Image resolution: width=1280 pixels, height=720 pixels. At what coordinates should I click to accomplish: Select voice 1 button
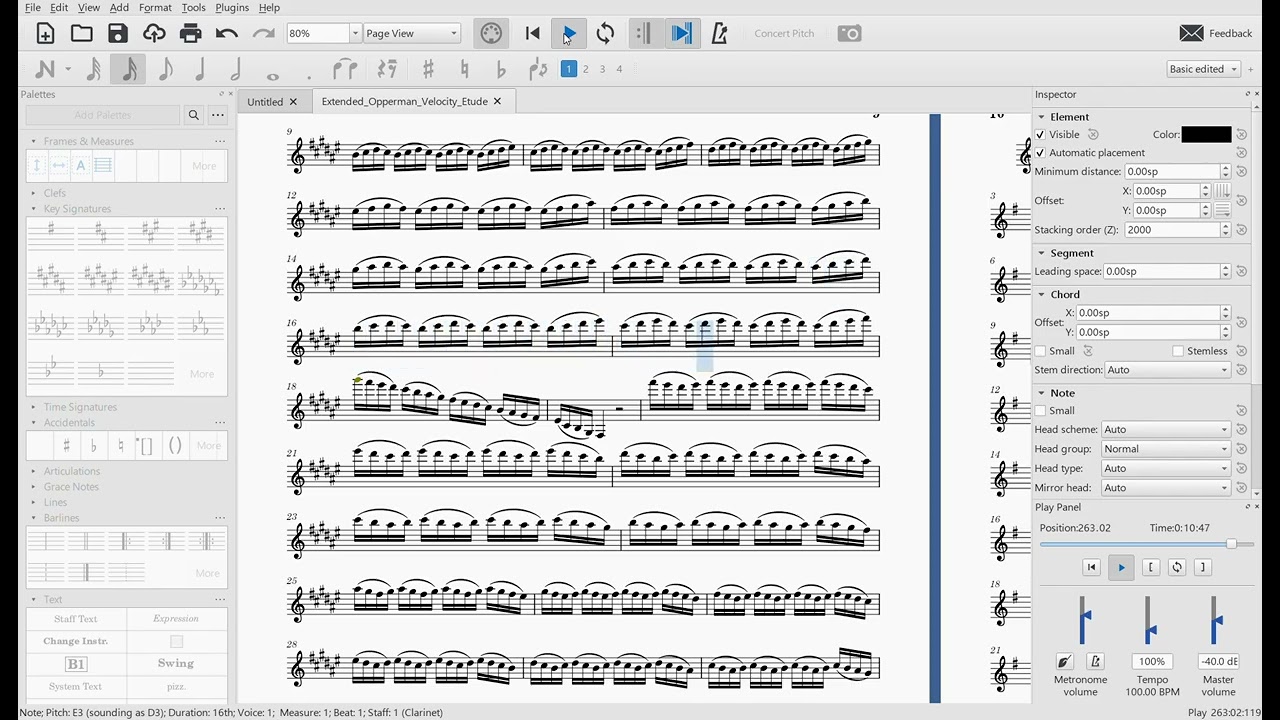click(x=568, y=69)
